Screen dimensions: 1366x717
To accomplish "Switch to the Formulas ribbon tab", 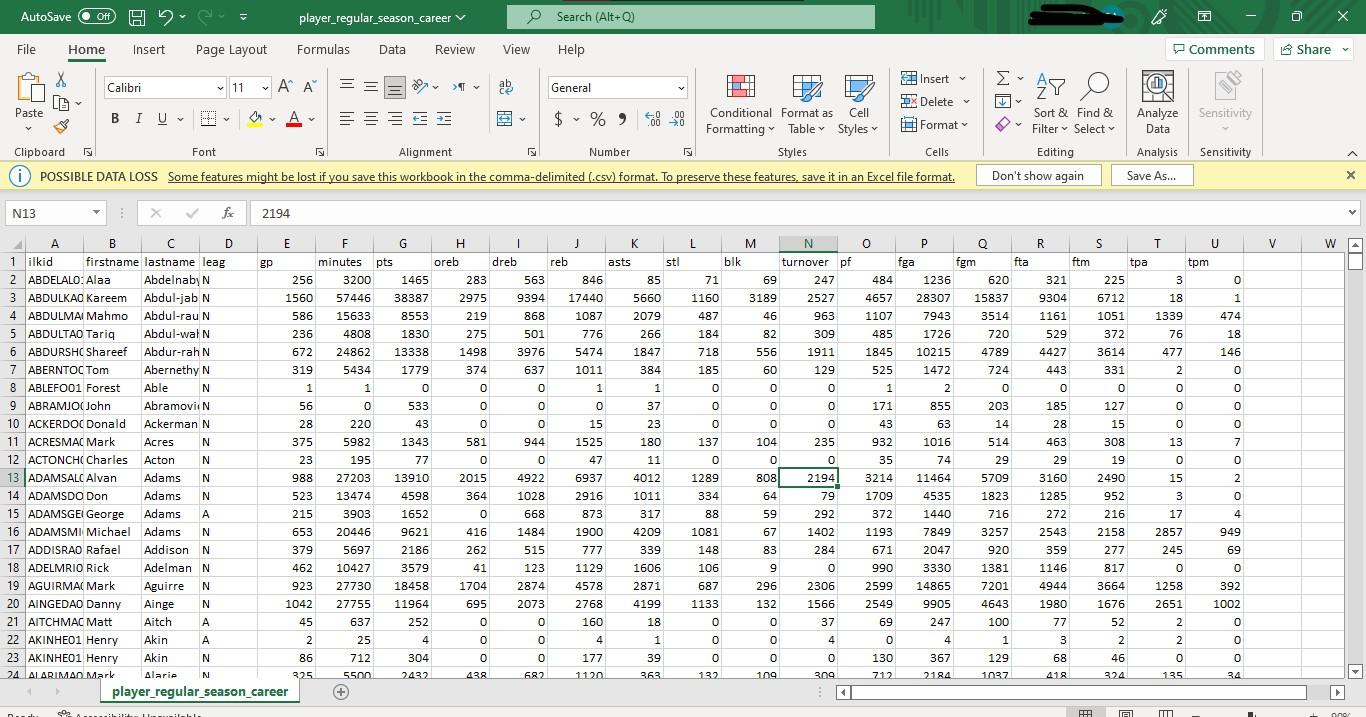I will tap(323, 49).
